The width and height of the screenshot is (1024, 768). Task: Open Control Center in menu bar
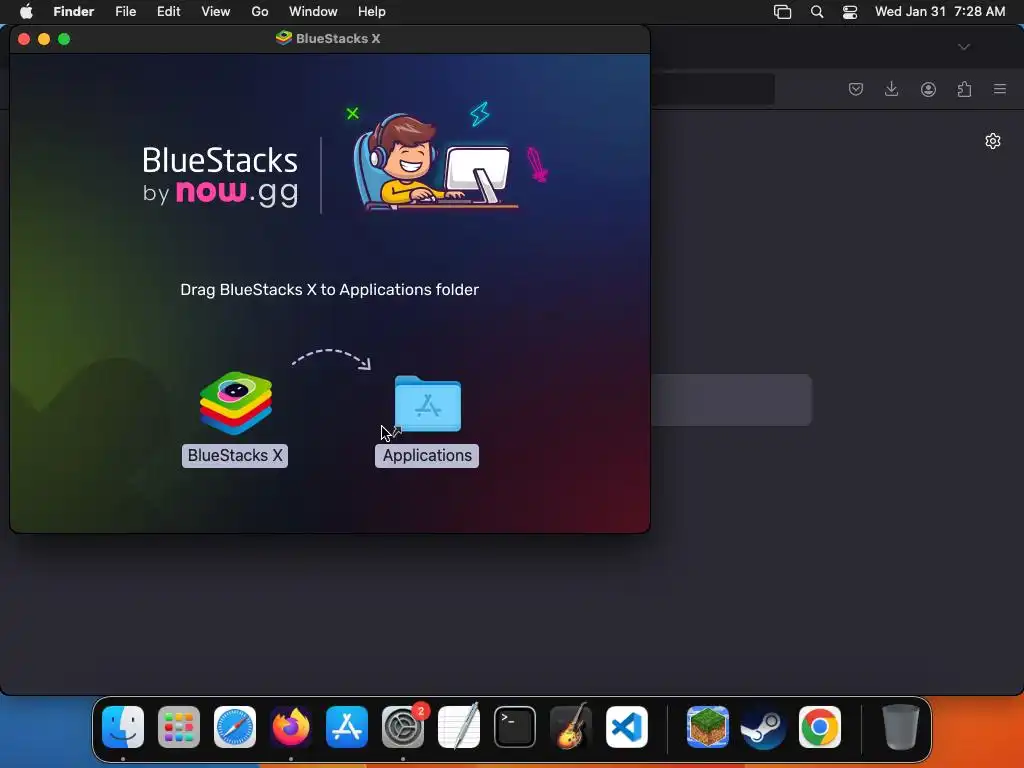click(850, 12)
